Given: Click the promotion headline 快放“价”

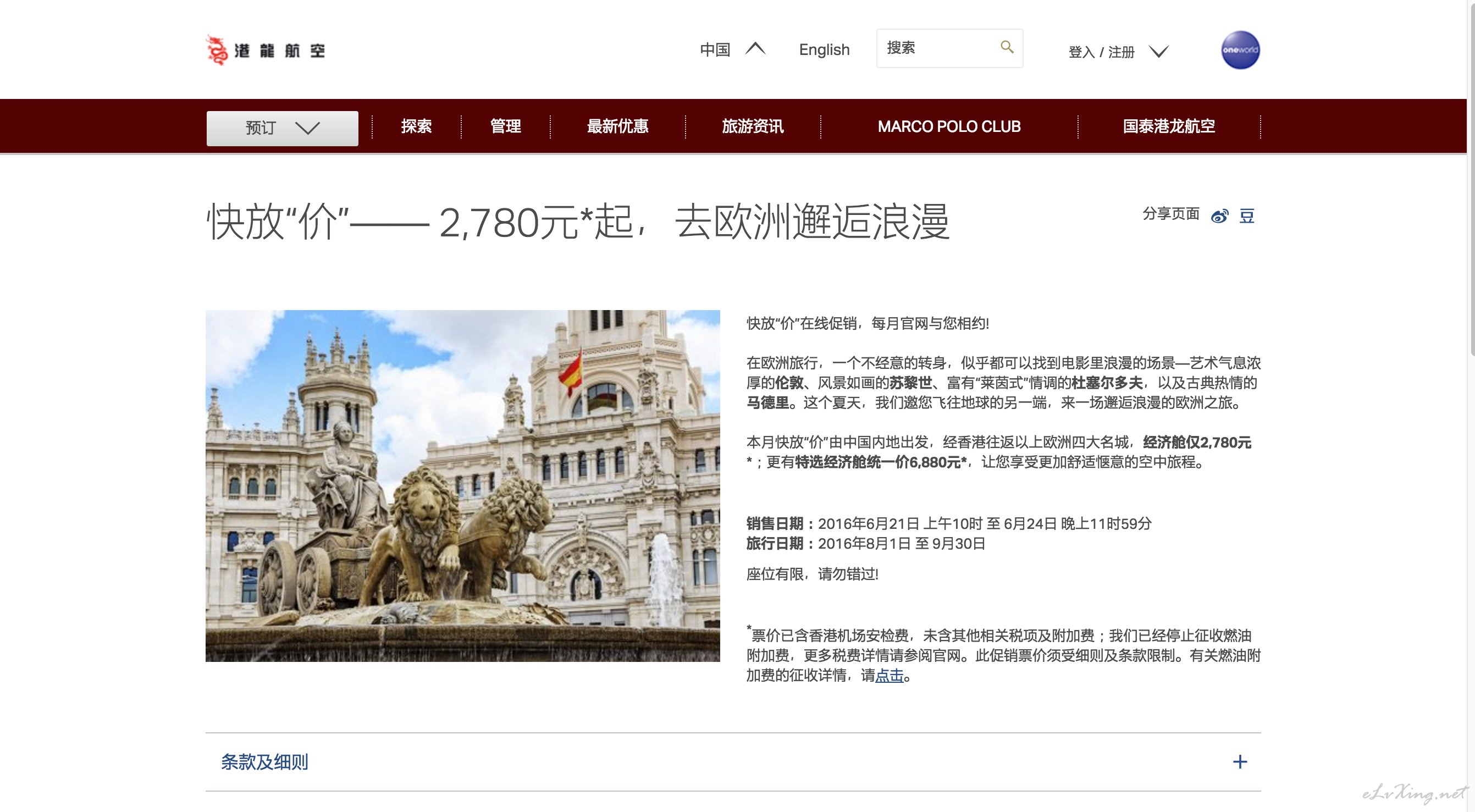Looking at the screenshot, I should pos(577,222).
